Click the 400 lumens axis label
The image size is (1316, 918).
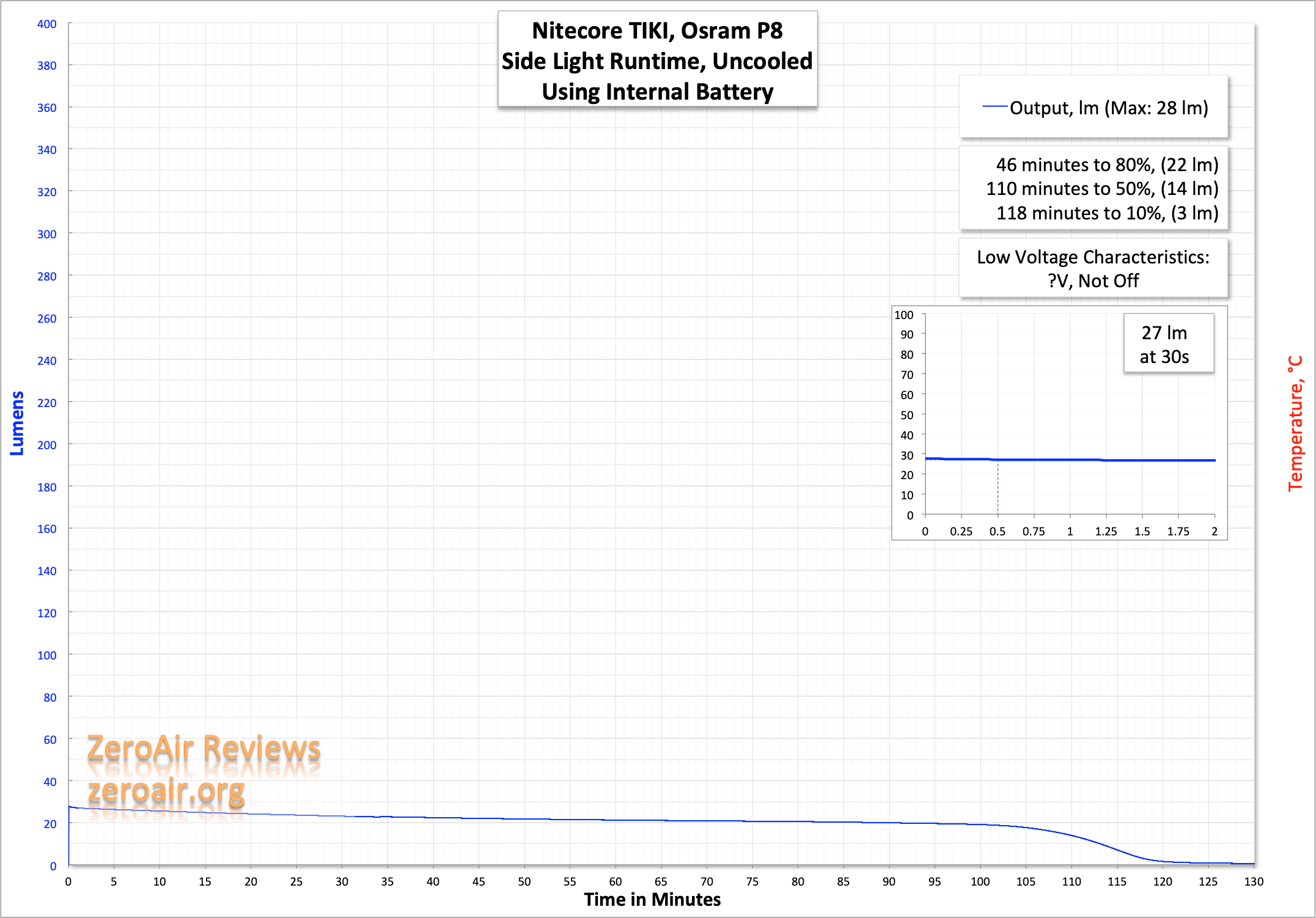pos(46,24)
